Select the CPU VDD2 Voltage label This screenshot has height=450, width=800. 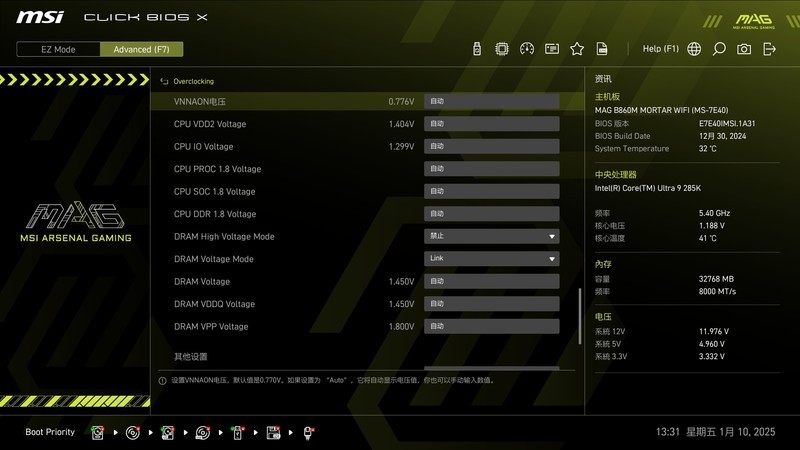(210, 124)
